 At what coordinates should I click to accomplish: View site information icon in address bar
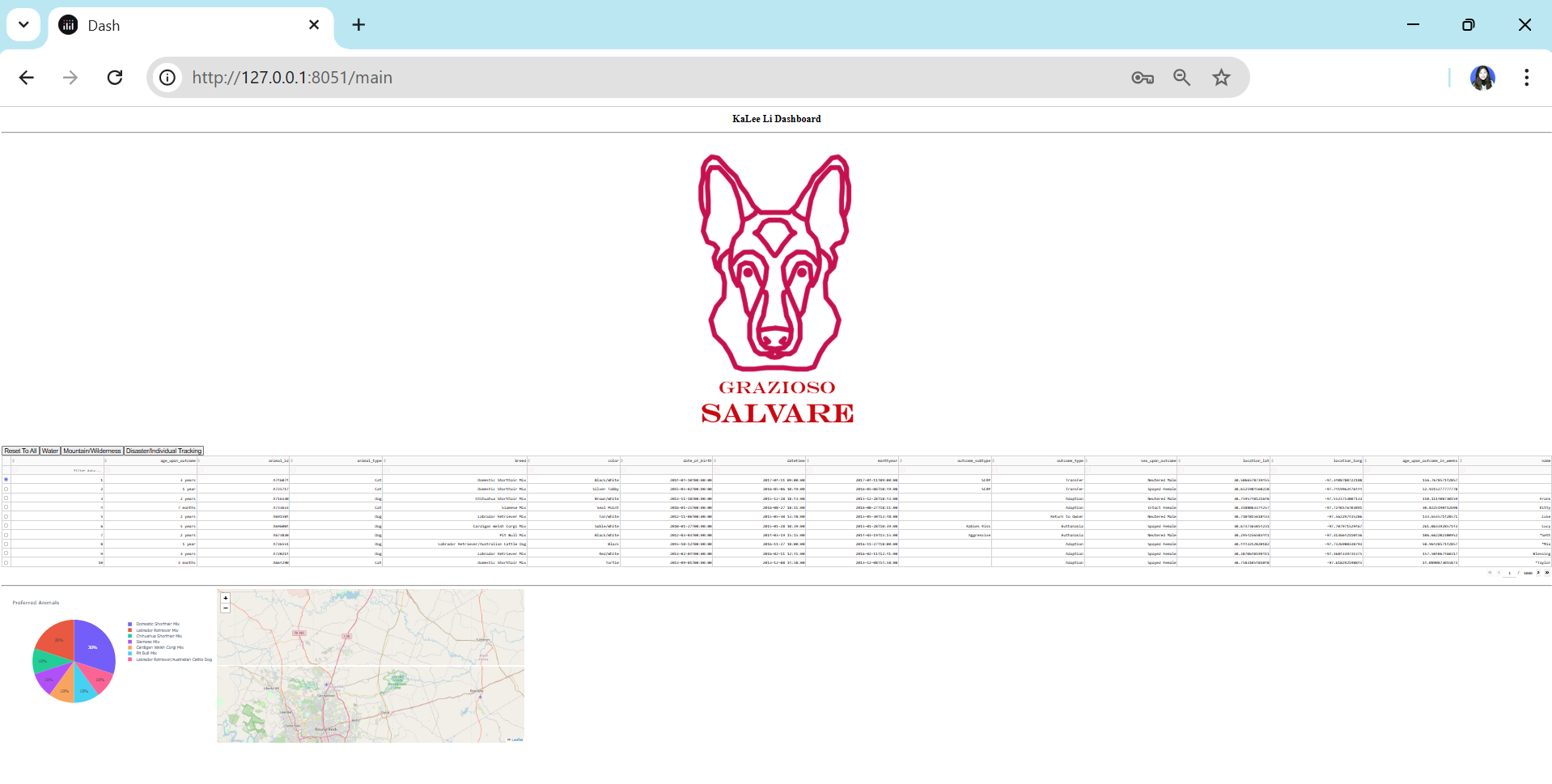point(167,78)
